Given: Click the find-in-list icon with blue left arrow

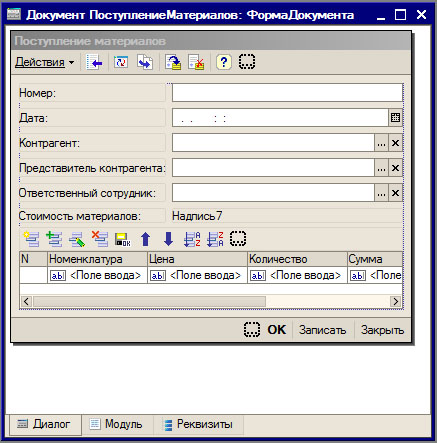Looking at the screenshot, I should (x=94, y=62).
